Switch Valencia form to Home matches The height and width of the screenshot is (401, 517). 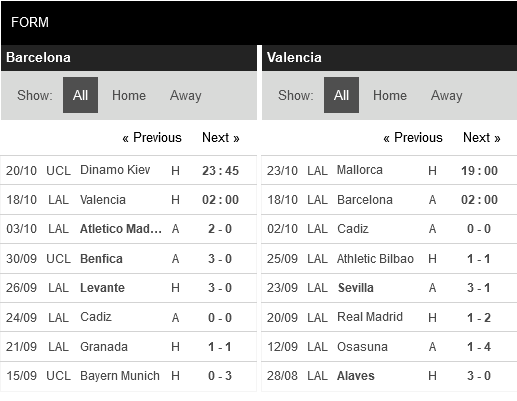(x=390, y=95)
